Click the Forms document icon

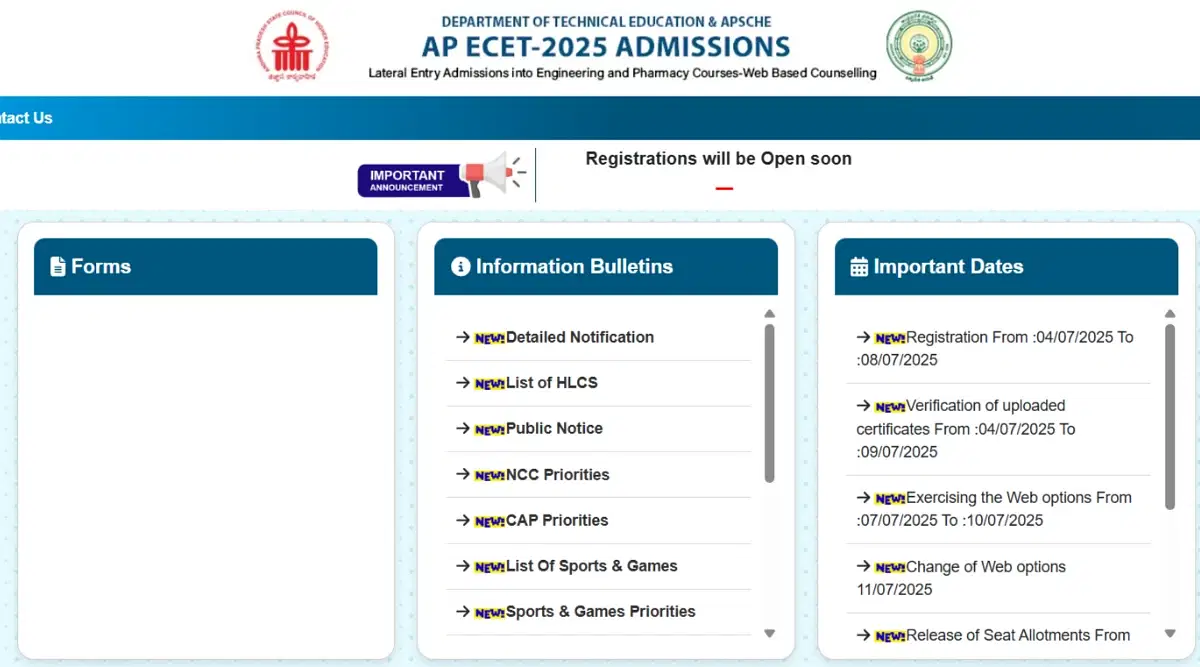pyautogui.click(x=58, y=267)
